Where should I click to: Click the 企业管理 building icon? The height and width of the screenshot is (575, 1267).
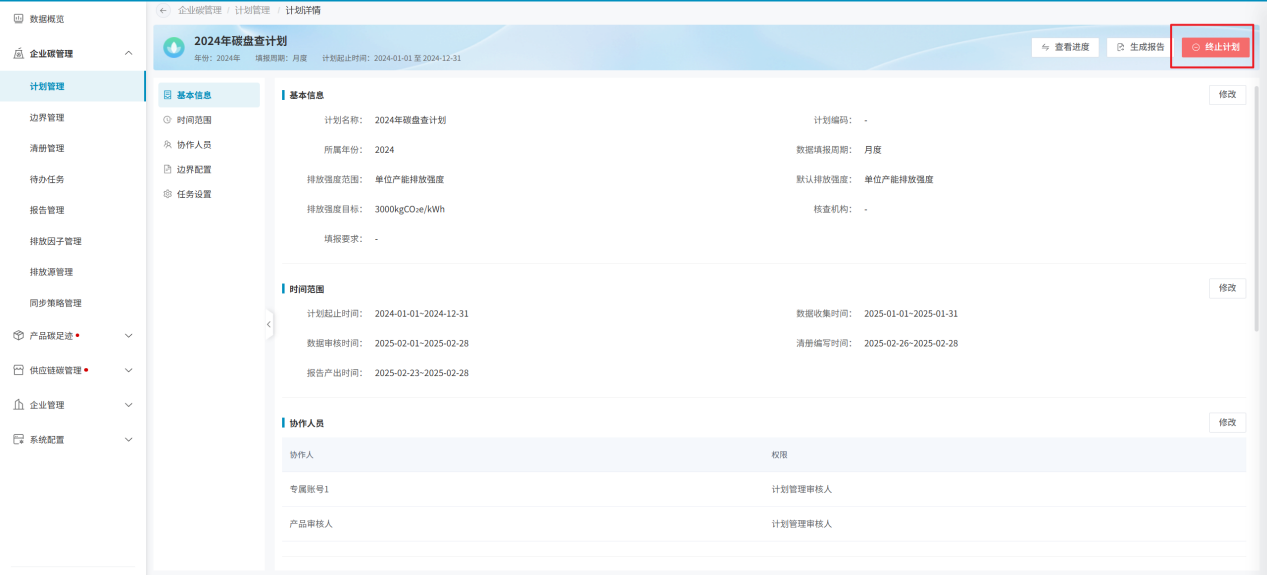pos(18,405)
